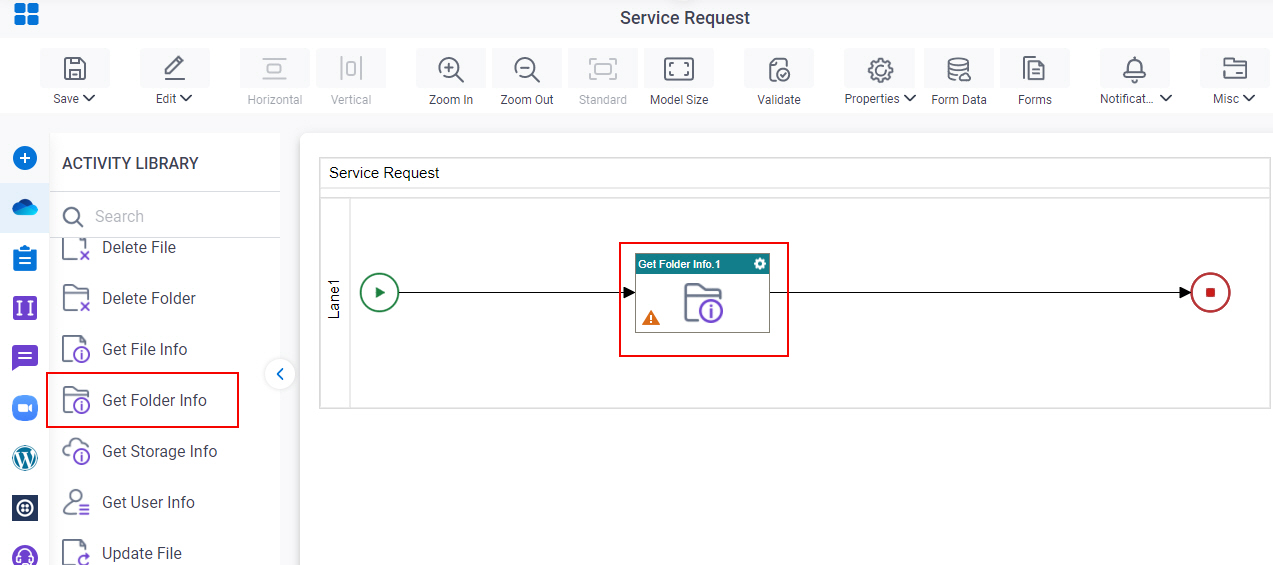Click the Properties gear icon

point(880,69)
